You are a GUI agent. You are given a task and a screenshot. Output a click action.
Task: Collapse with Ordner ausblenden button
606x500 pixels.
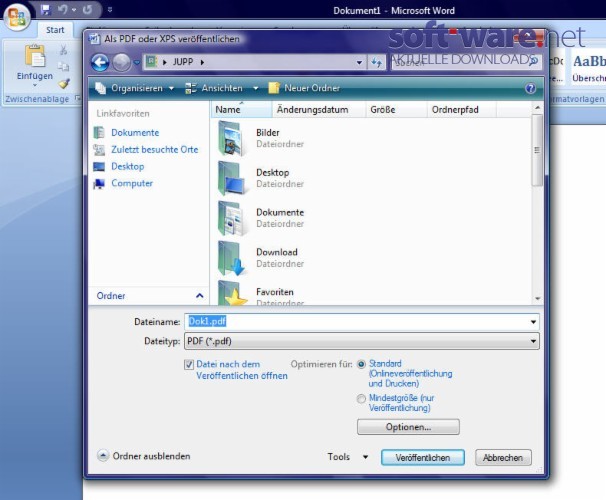pos(144,456)
